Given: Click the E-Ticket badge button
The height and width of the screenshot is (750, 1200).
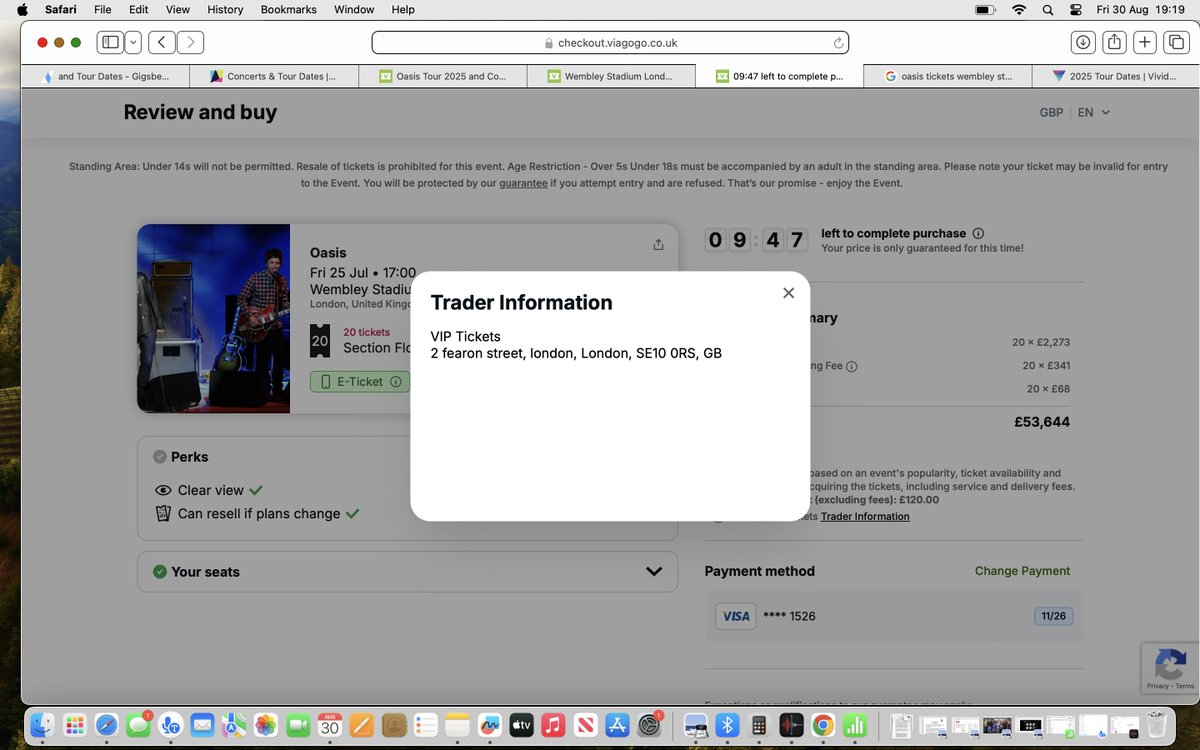Looking at the screenshot, I should pyautogui.click(x=359, y=381).
